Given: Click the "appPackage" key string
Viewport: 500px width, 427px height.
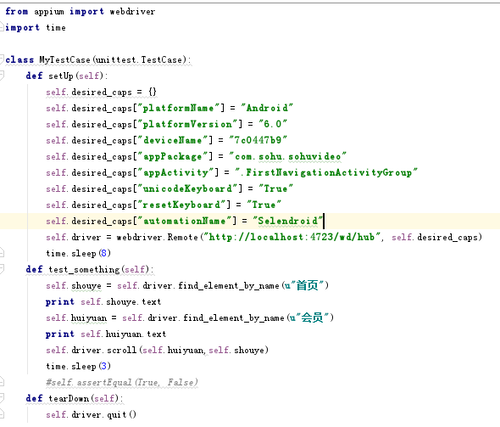Looking at the screenshot, I should [173, 156].
